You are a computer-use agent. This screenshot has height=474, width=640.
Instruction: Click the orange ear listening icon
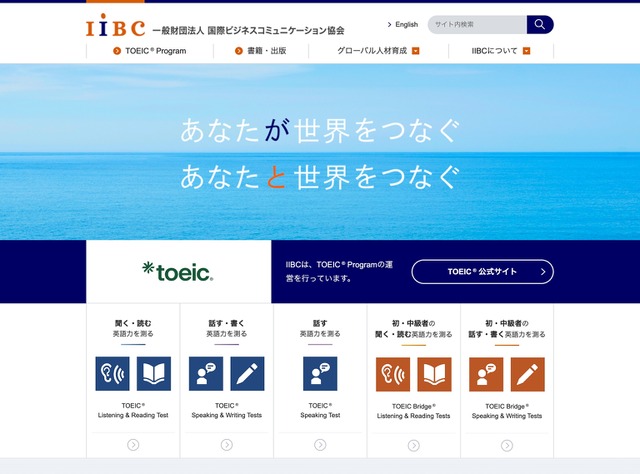point(393,374)
